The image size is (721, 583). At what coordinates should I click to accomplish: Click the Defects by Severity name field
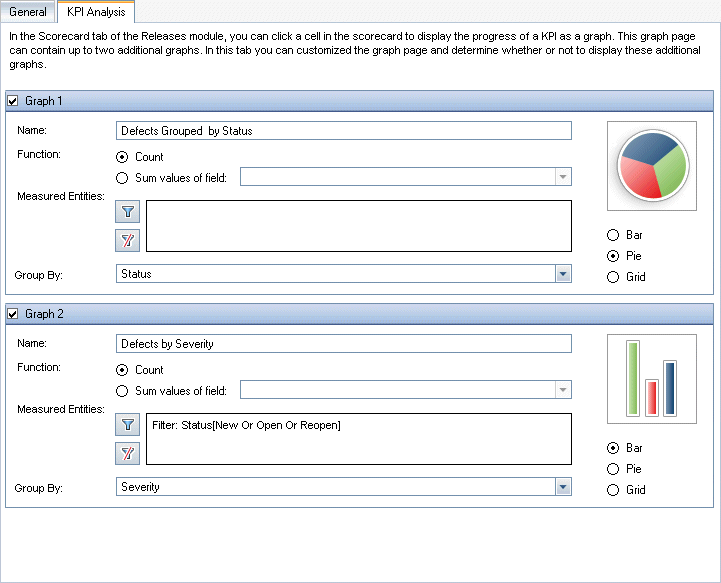coord(343,344)
